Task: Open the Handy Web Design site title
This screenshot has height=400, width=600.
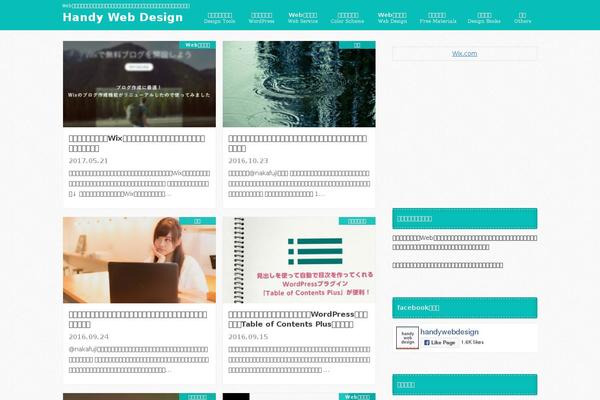Action: [123, 17]
